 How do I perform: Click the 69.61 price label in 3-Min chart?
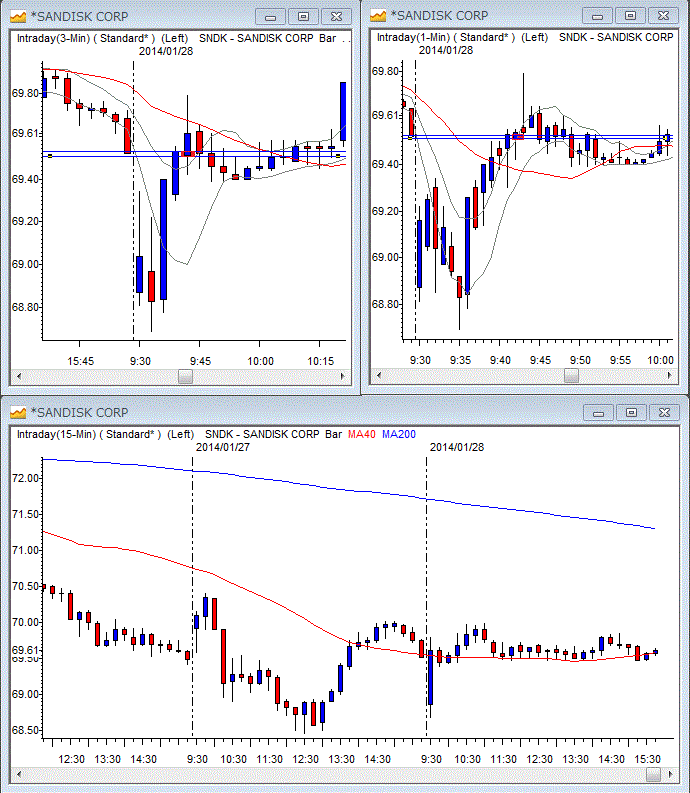25,134
